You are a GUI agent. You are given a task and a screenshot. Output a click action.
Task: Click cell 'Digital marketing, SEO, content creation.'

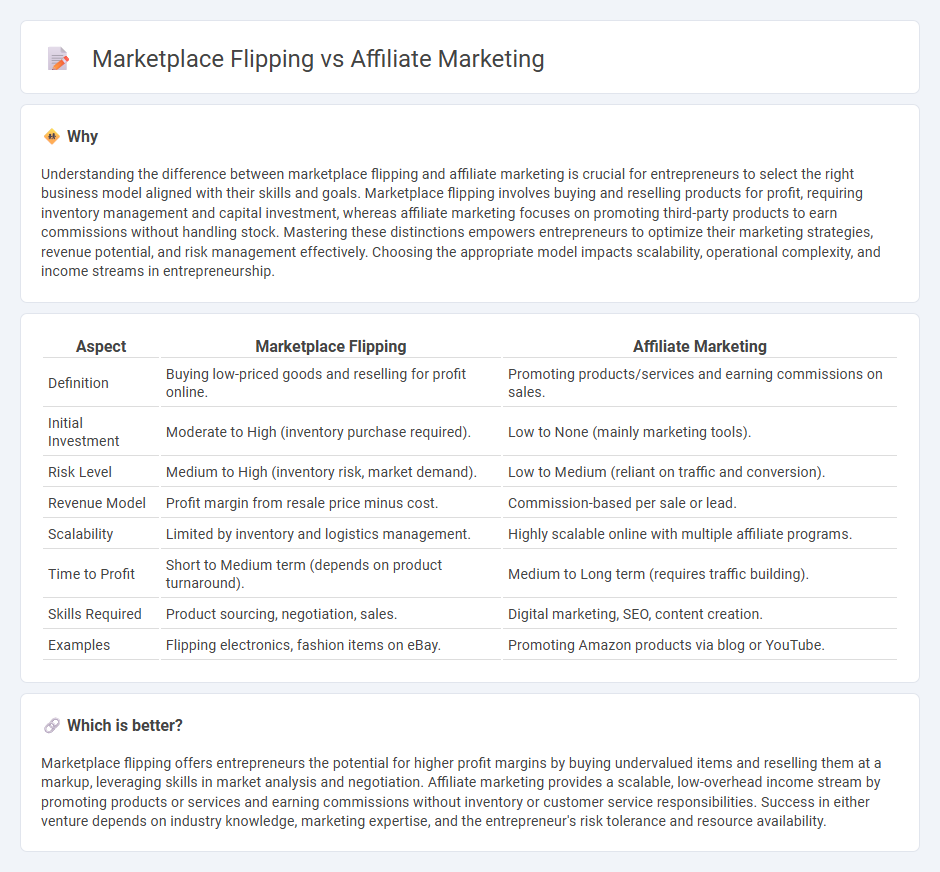tap(700, 614)
